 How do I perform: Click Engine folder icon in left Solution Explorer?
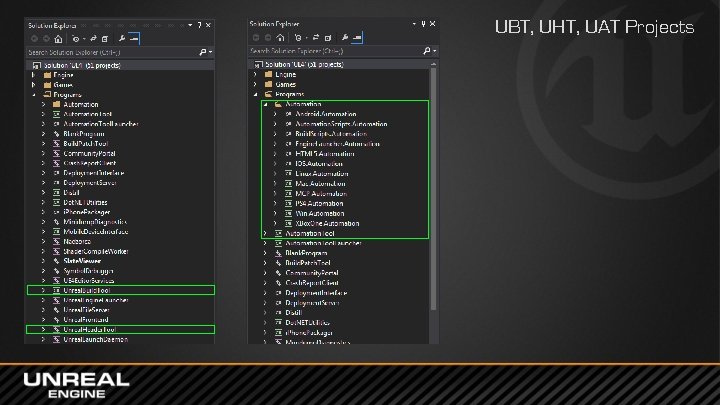click(47, 75)
